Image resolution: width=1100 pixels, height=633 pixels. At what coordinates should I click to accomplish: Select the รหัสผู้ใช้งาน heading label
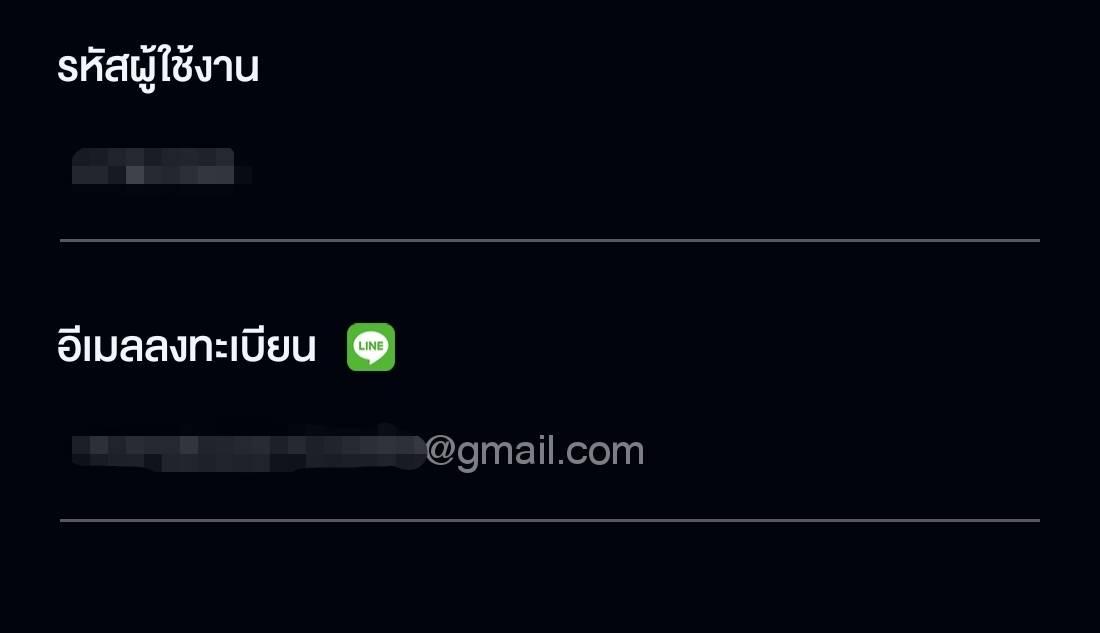158,68
